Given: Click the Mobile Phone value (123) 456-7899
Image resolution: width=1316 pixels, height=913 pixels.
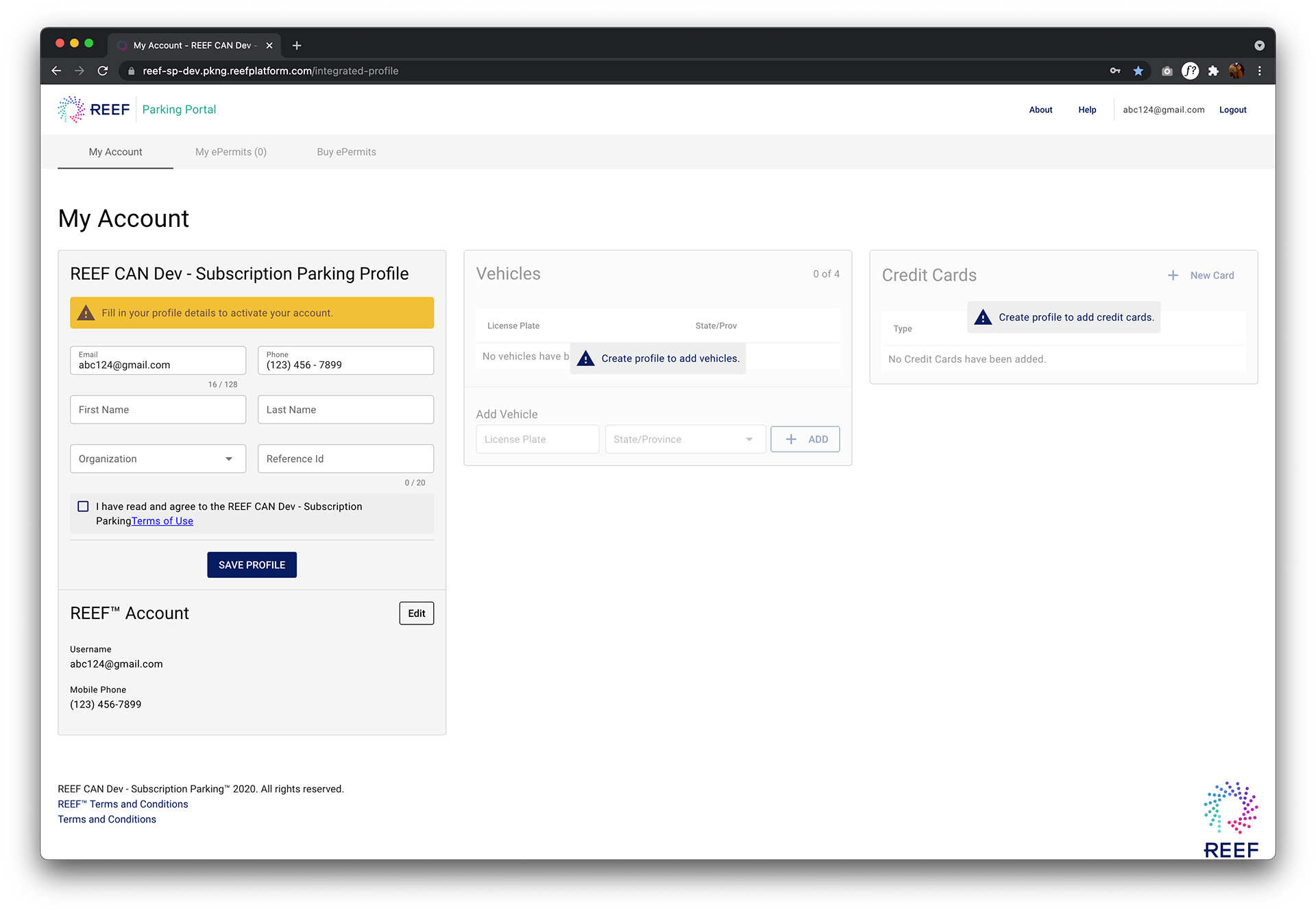Looking at the screenshot, I should 106,705.
